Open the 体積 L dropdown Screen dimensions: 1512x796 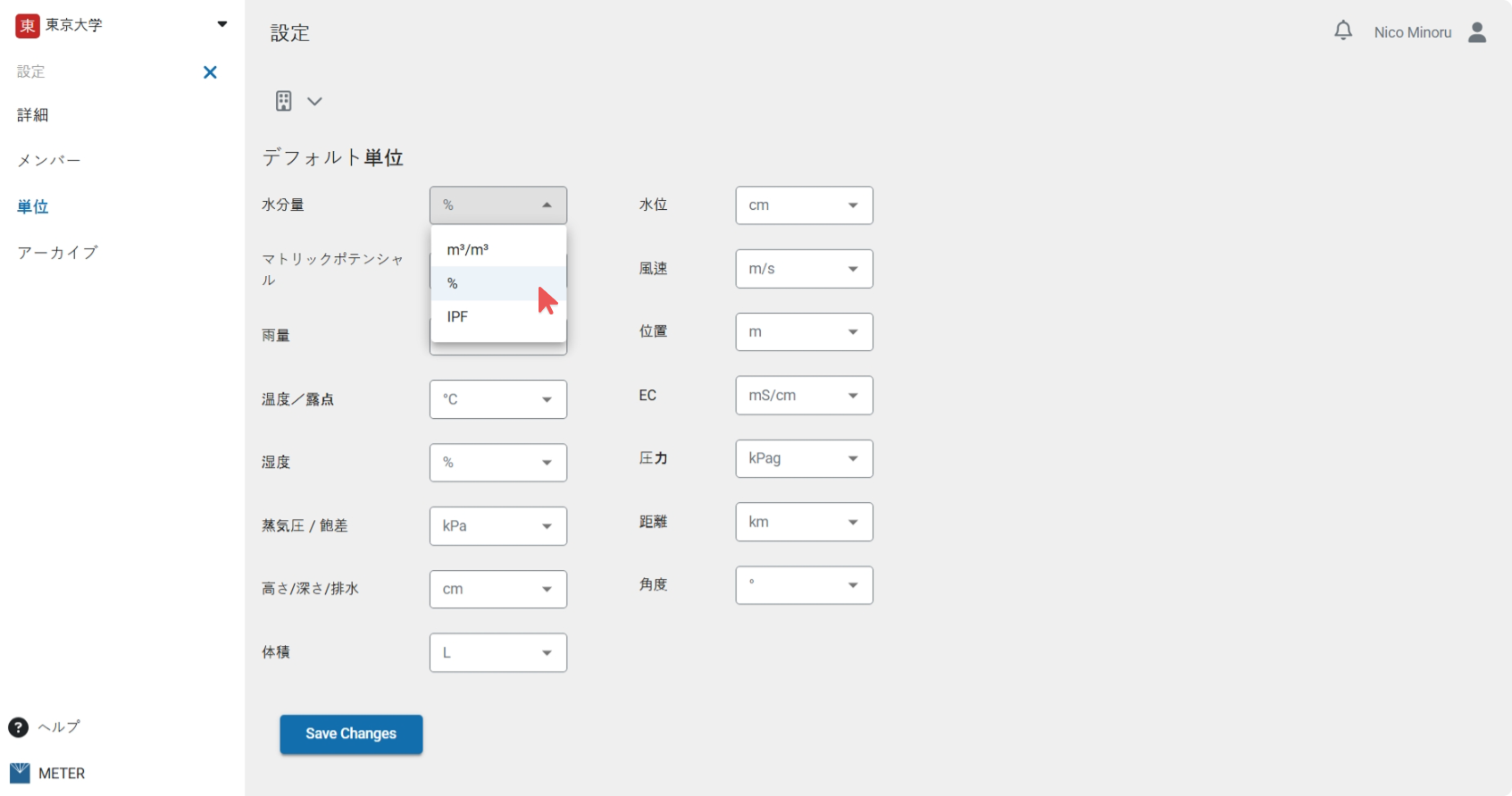click(x=498, y=653)
